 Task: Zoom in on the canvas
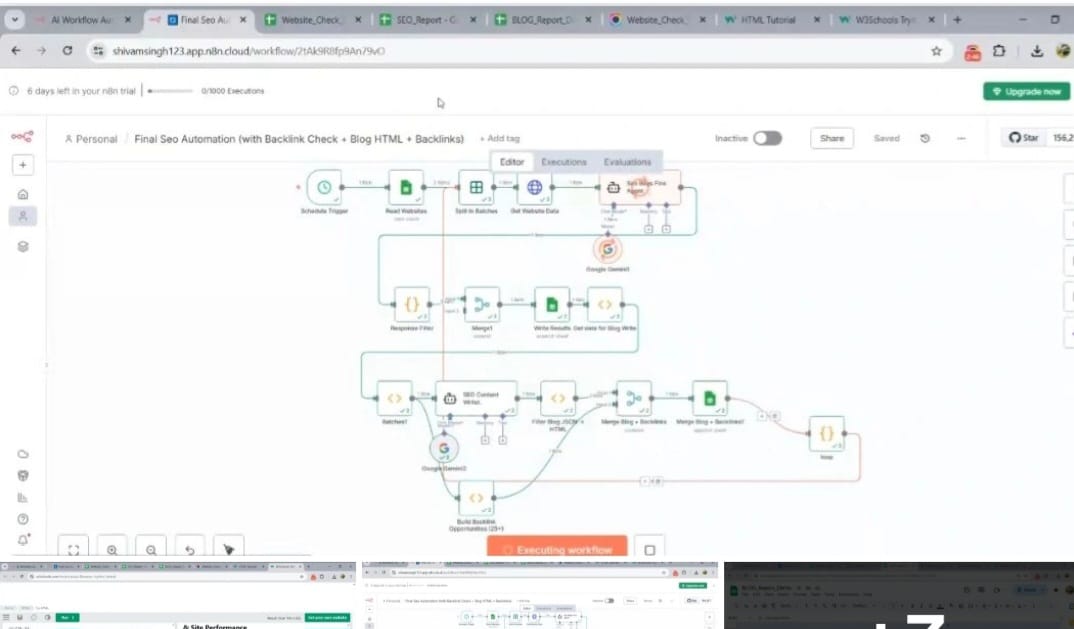(112, 549)
